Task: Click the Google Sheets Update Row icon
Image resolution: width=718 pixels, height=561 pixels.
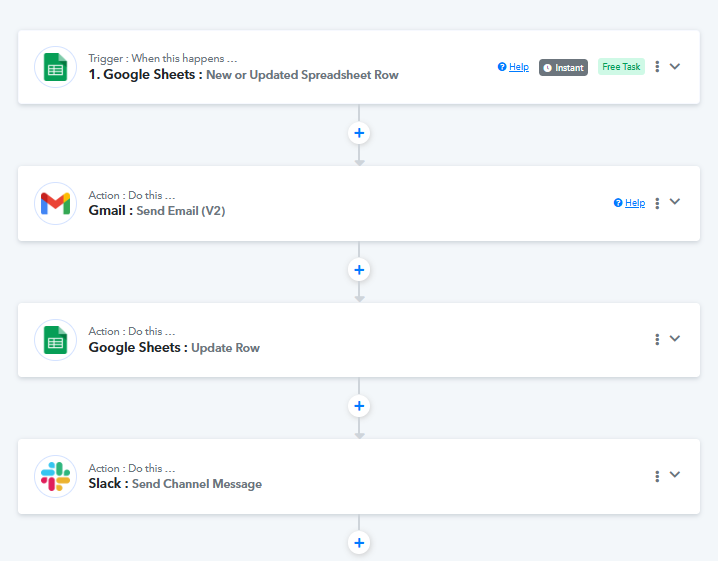Action: click(x=55, y=340)
